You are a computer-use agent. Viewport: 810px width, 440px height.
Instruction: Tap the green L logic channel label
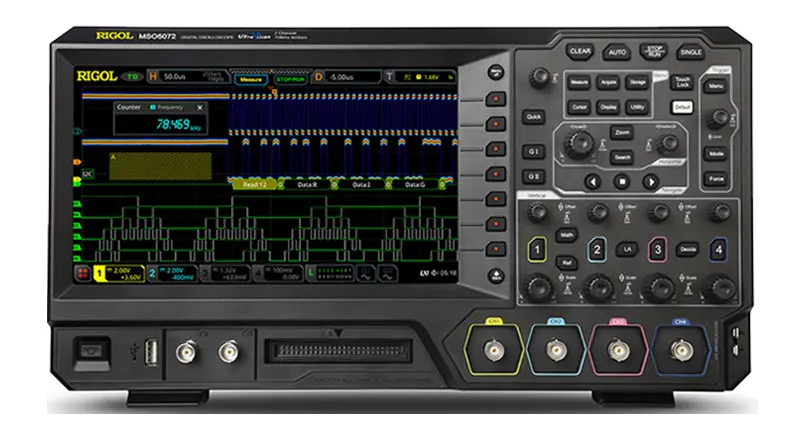coord(330,273)
